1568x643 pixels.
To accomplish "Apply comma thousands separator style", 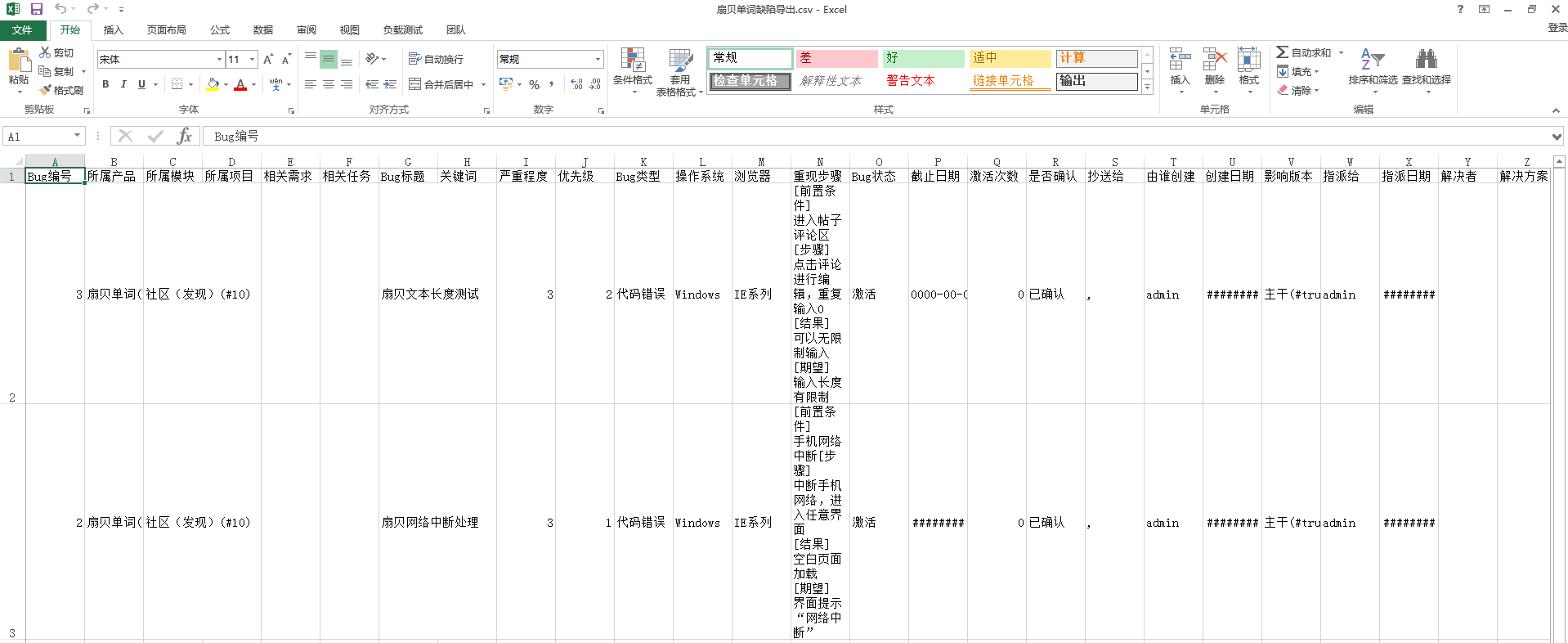I will point(552,84).
